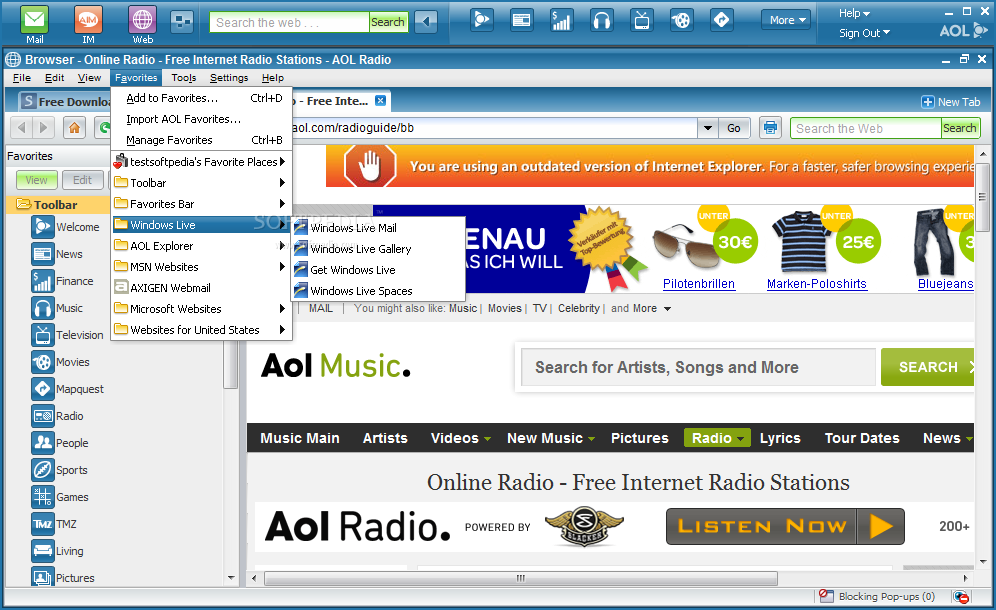Image resolution: width=996 pixels, height=610 pixels.
Task: Click the Favorites sidebar vertical scrollbar thumb
Action: click(231, 365)
